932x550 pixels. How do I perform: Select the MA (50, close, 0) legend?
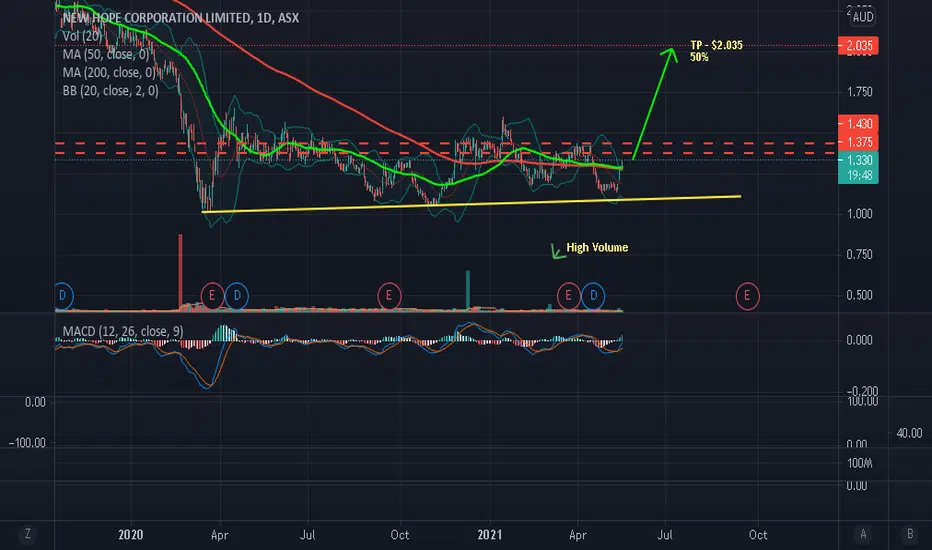[106, 54]
